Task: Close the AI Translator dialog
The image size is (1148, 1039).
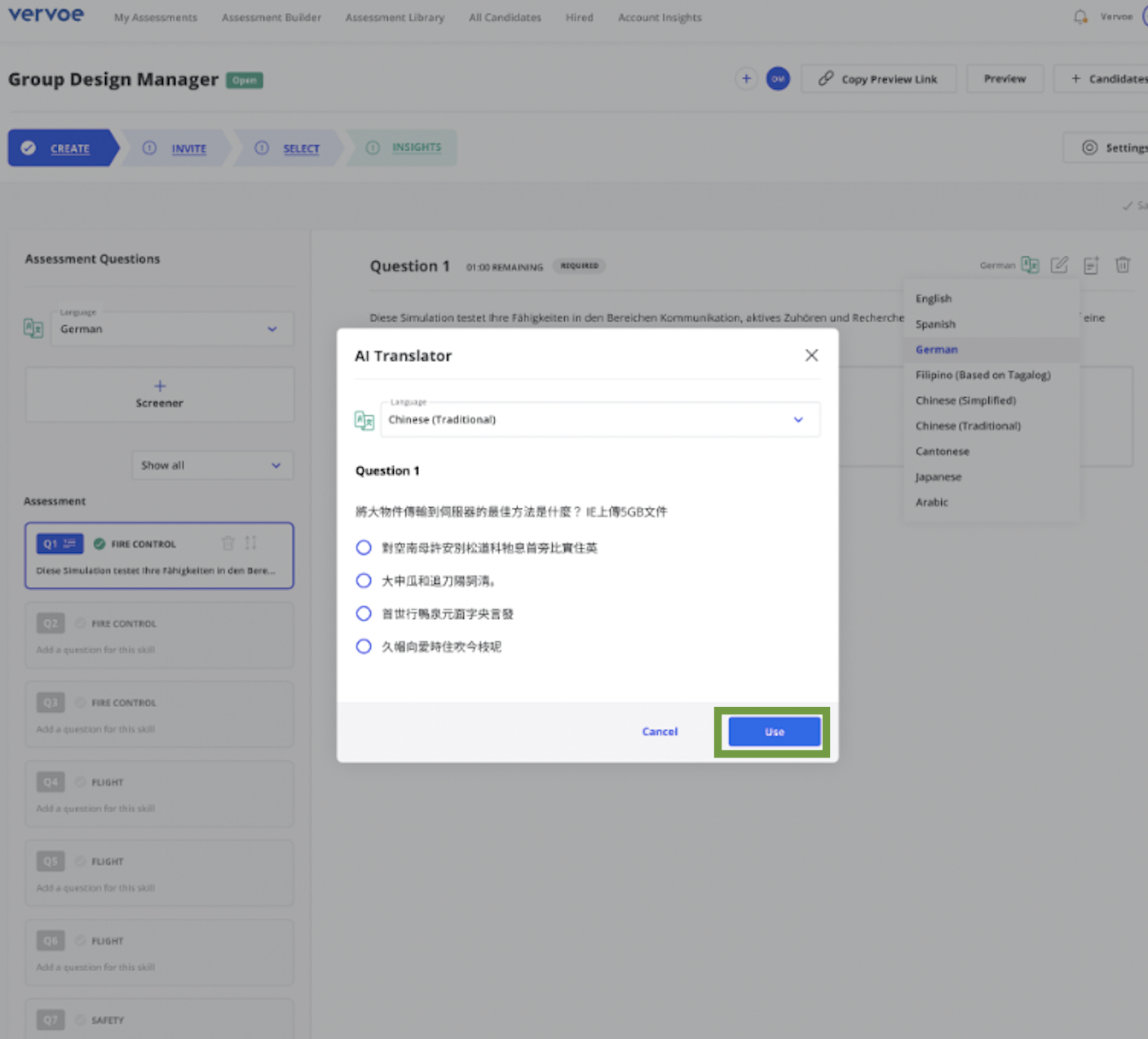Action: pos(811,356)
